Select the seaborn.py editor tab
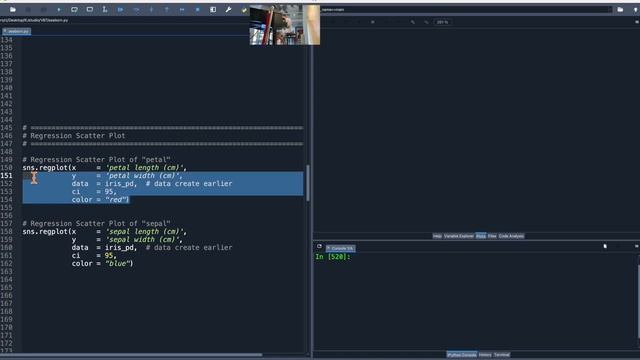This screenshot has width=640, height=360. coord(16,31)
